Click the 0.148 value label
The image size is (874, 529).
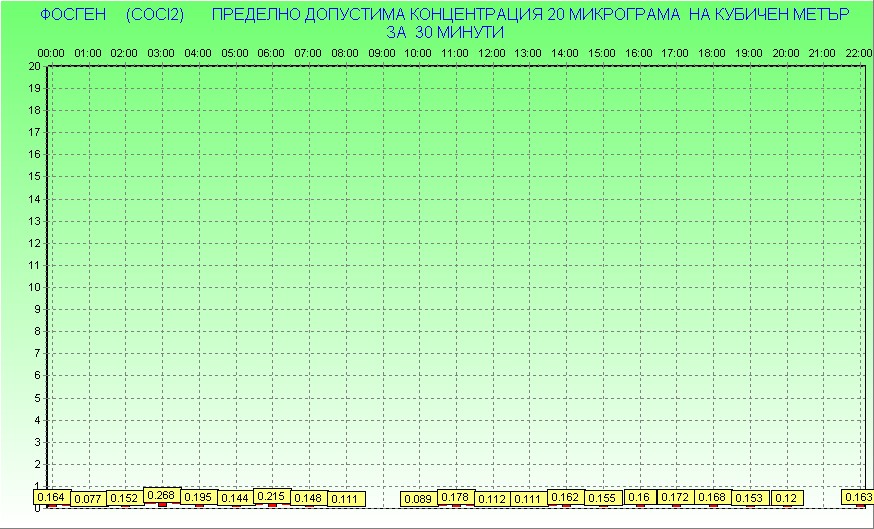point(309,498)
